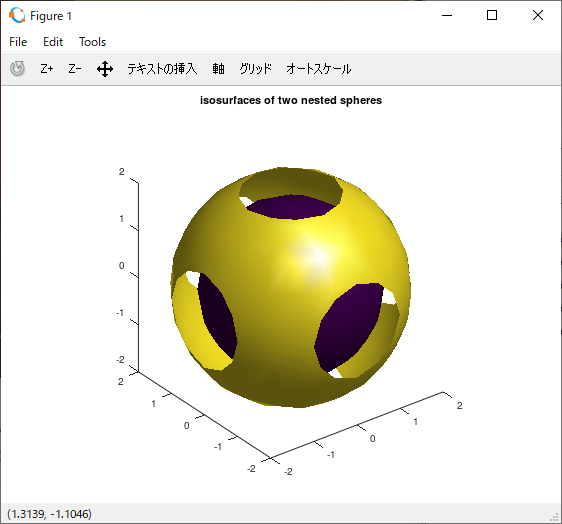The image size is (562, 524).
Task: Activate the Z- zoom out tool
Action: click(75, 68)
